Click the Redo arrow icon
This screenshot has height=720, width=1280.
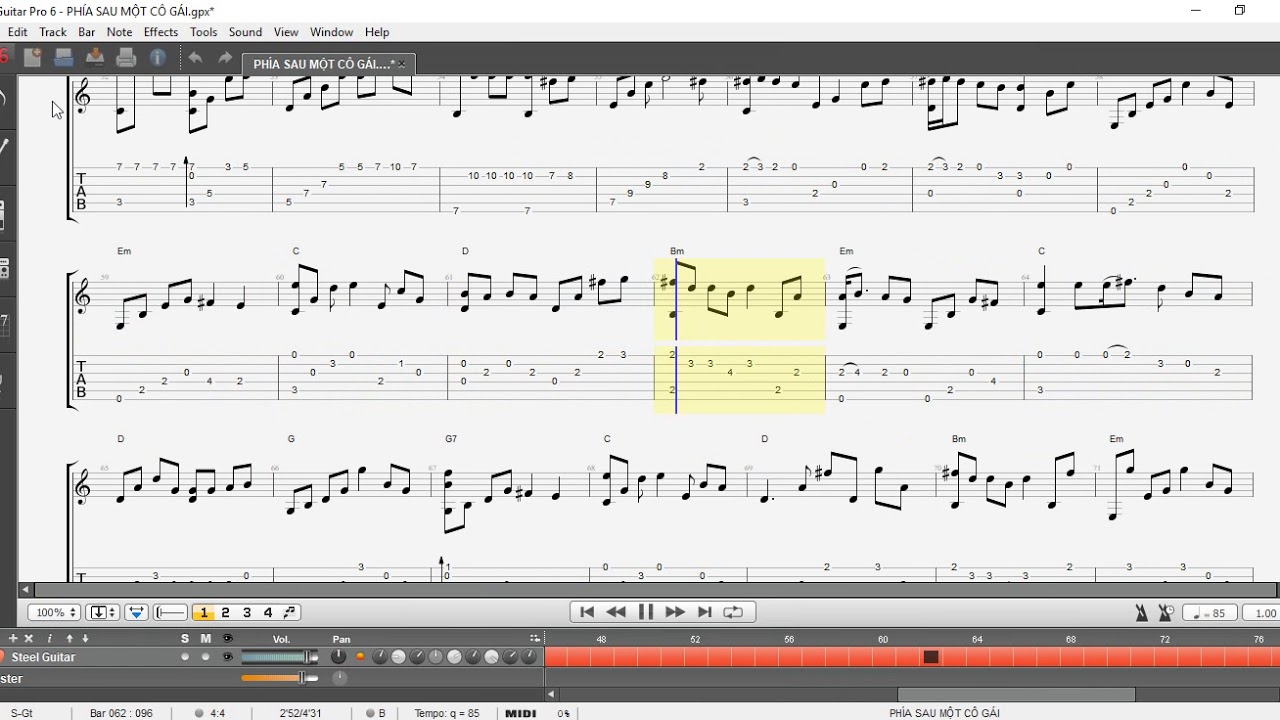(225, 58)
